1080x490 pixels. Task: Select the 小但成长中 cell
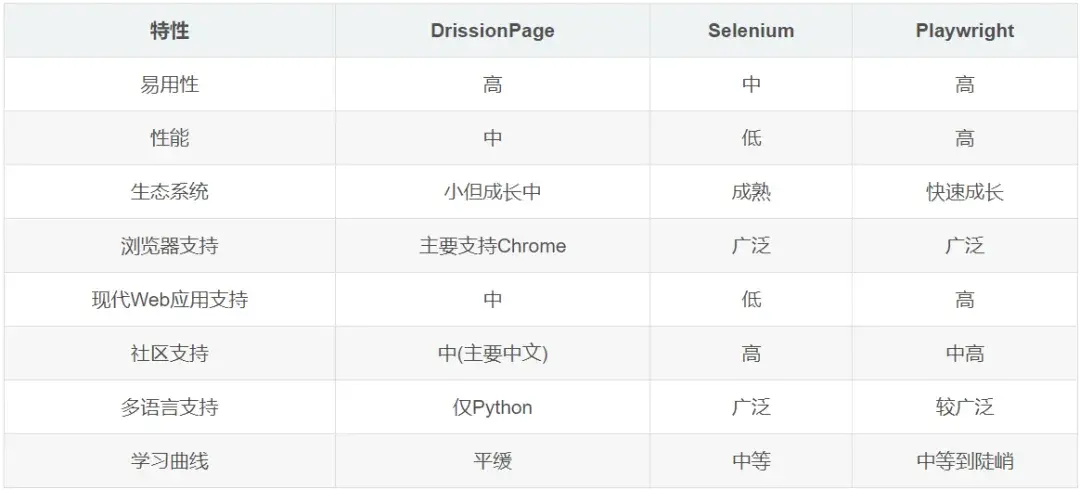(492, 192)
